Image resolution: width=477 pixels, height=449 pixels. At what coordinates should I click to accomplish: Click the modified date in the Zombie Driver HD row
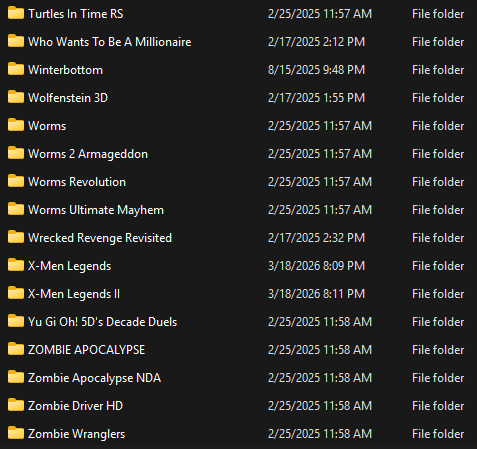(x=320, y=406)
